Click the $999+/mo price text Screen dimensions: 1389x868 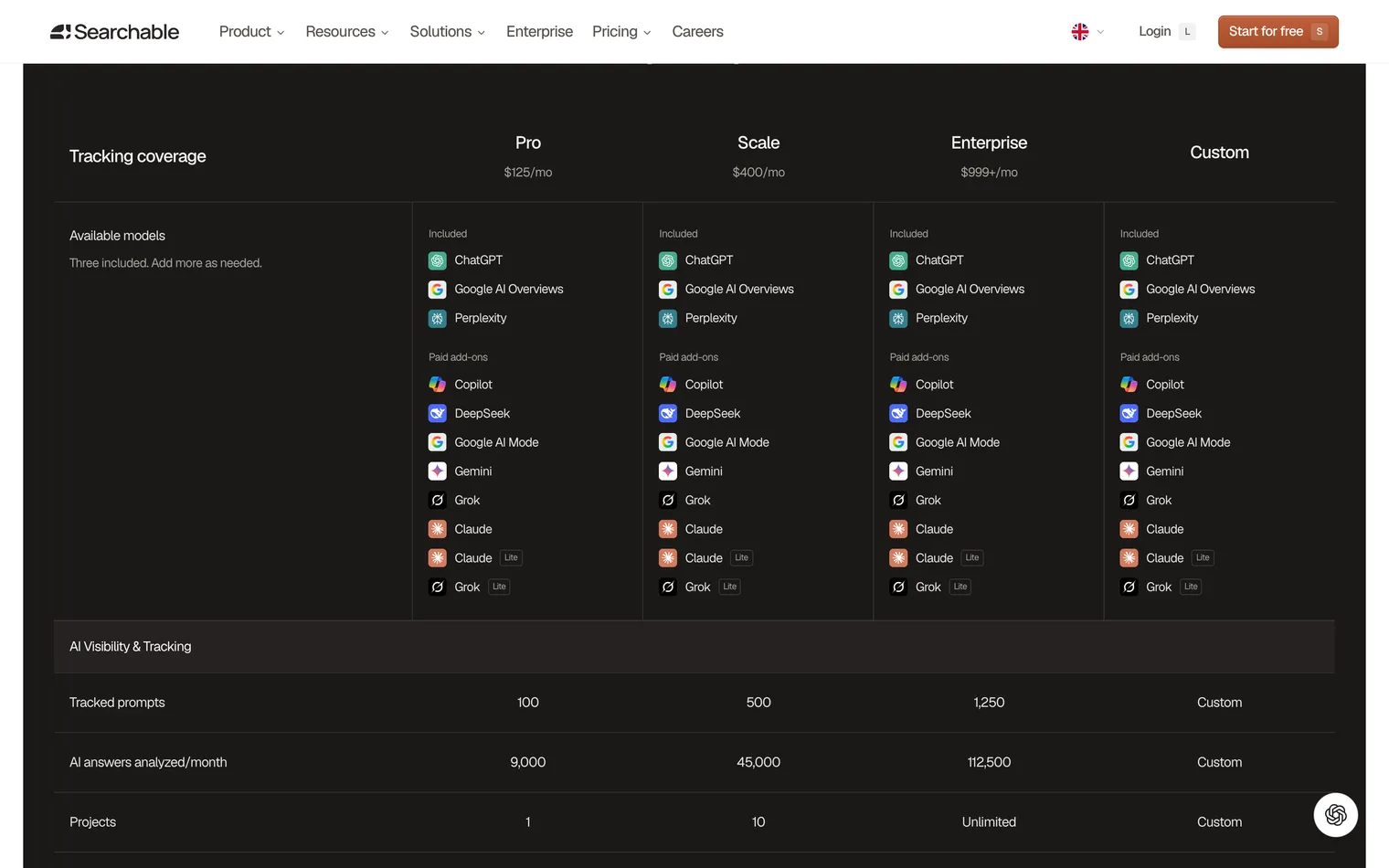[x=989, y=173]
